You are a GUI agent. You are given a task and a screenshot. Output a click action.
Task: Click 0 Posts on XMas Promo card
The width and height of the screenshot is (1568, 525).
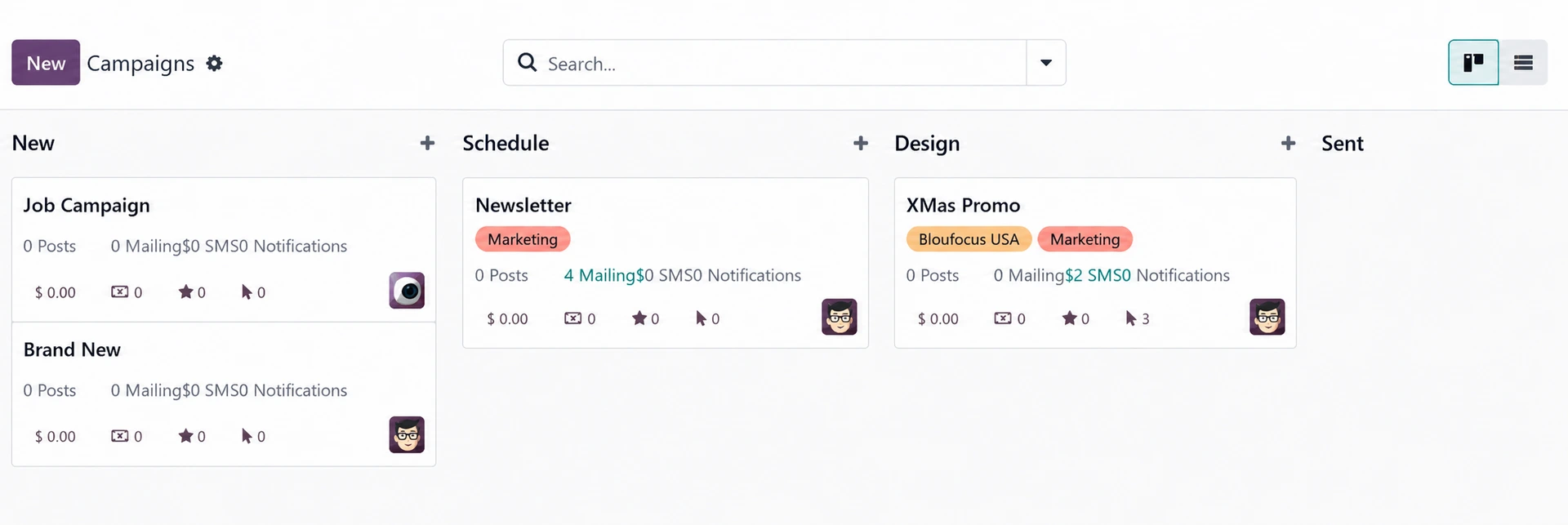click(x=933, y=276)
